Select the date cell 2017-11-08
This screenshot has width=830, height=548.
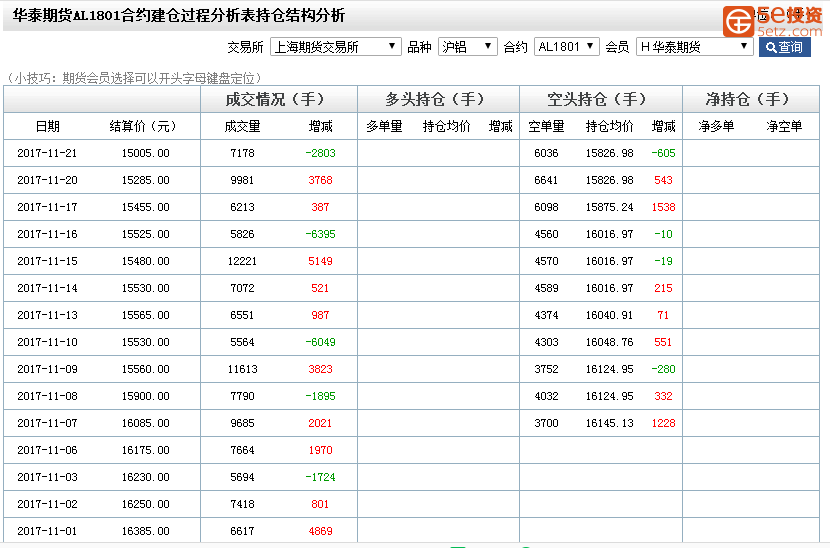[x=47, y=396]
